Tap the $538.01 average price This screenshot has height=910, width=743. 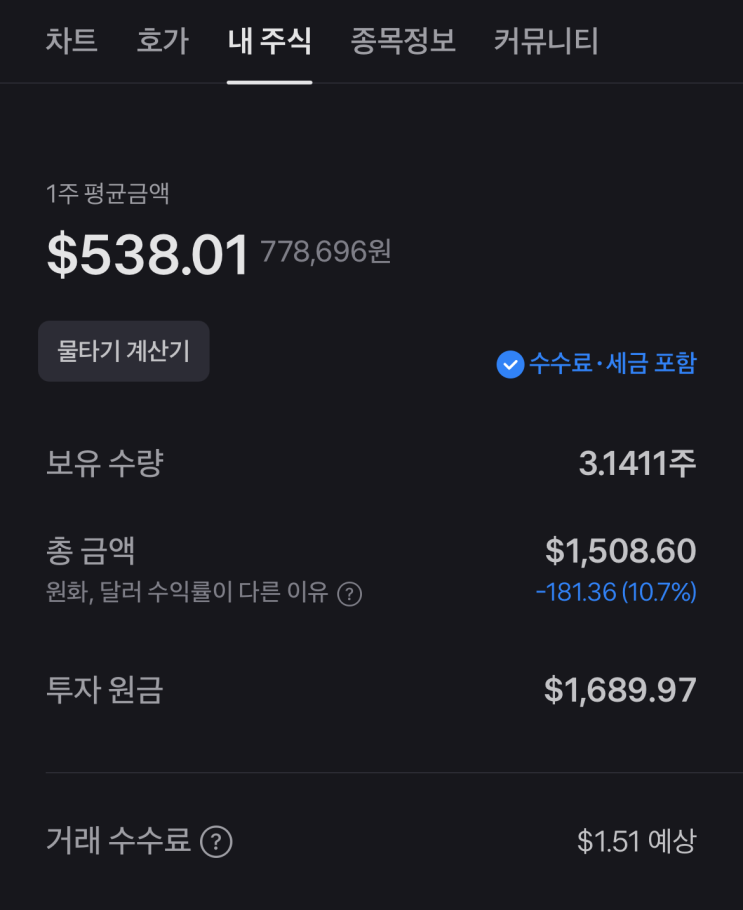pos(147,255)
